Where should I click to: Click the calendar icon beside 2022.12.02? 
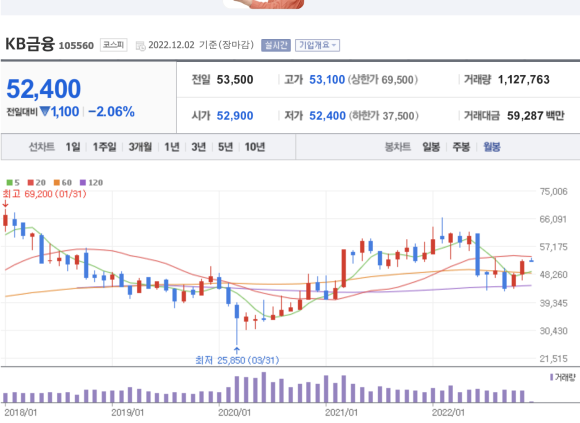point(141,46)
